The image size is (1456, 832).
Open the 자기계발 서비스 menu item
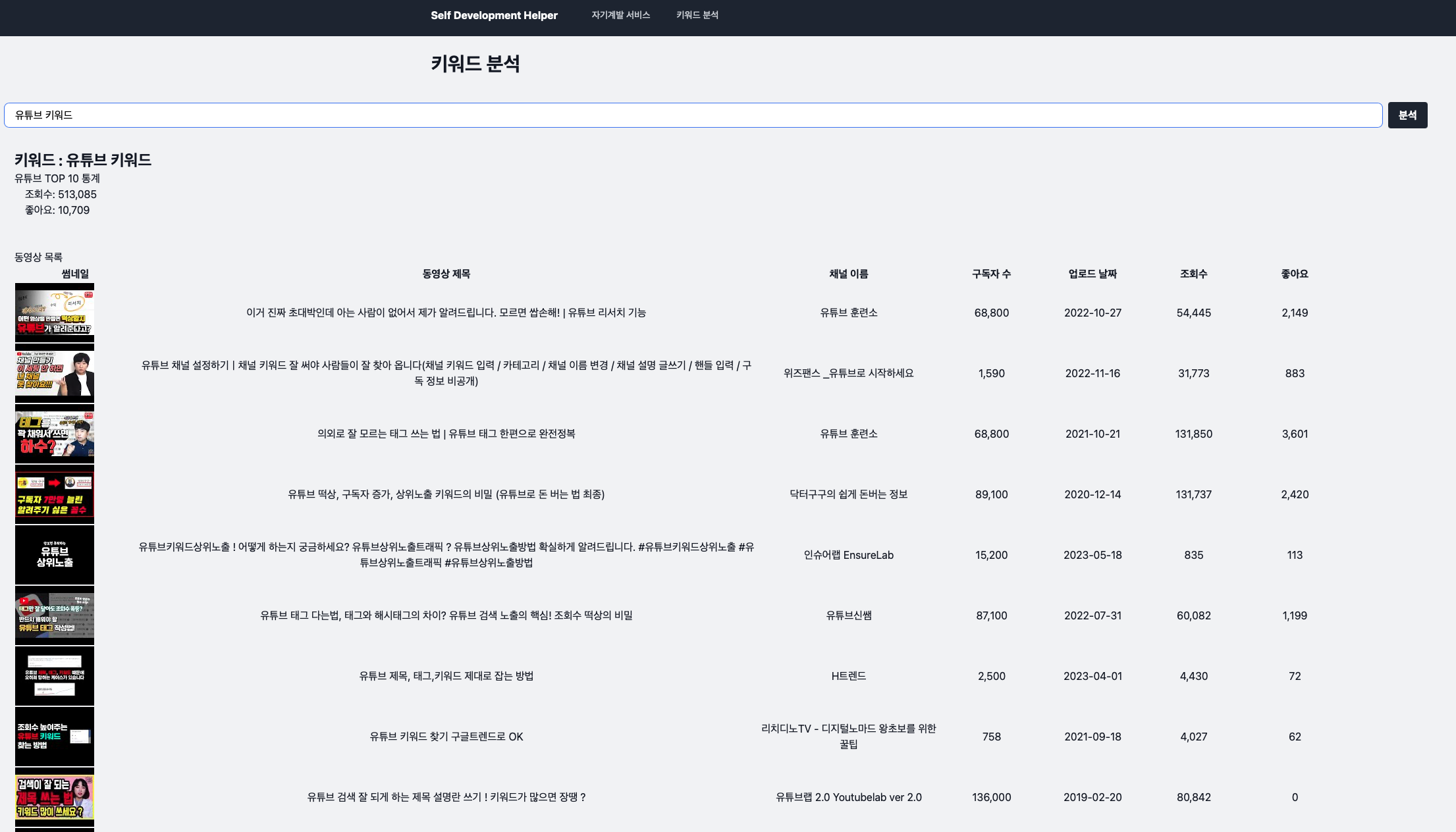click(x=620, y=15)
